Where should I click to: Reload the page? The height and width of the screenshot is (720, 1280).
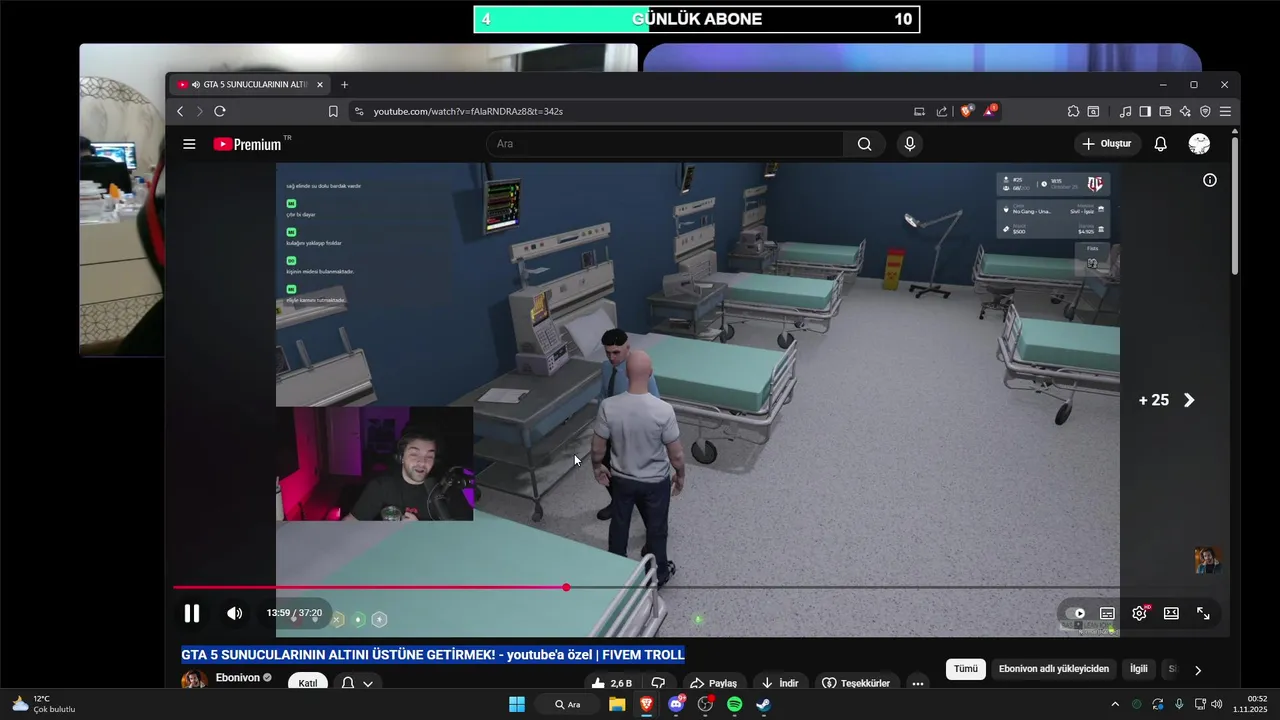click(x=220, y=111)
